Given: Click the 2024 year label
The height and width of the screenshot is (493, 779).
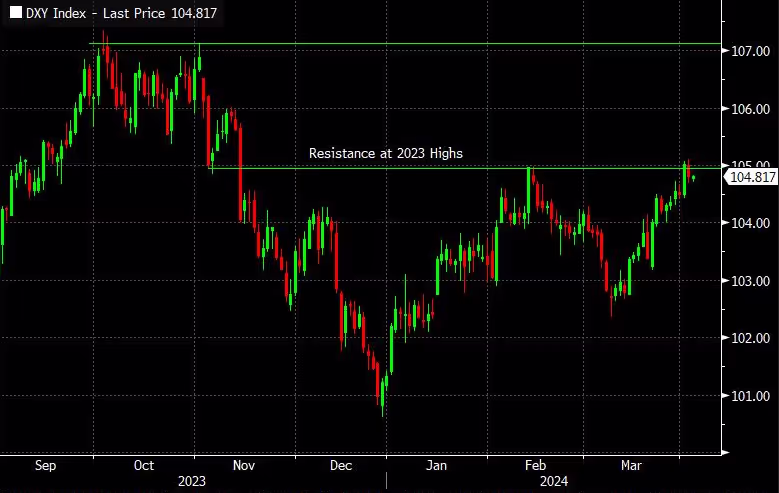Looking at the screenshot, I should coord(554,481).
